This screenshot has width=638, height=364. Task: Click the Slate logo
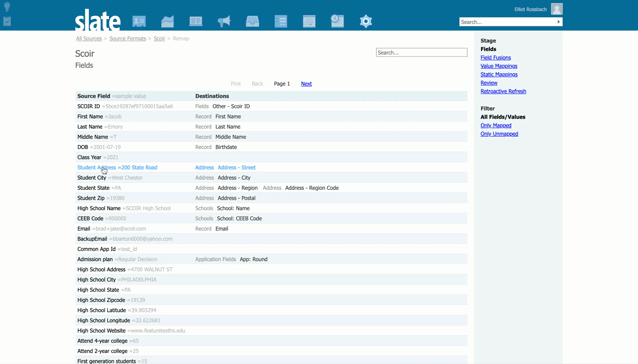tap(98, 20)
